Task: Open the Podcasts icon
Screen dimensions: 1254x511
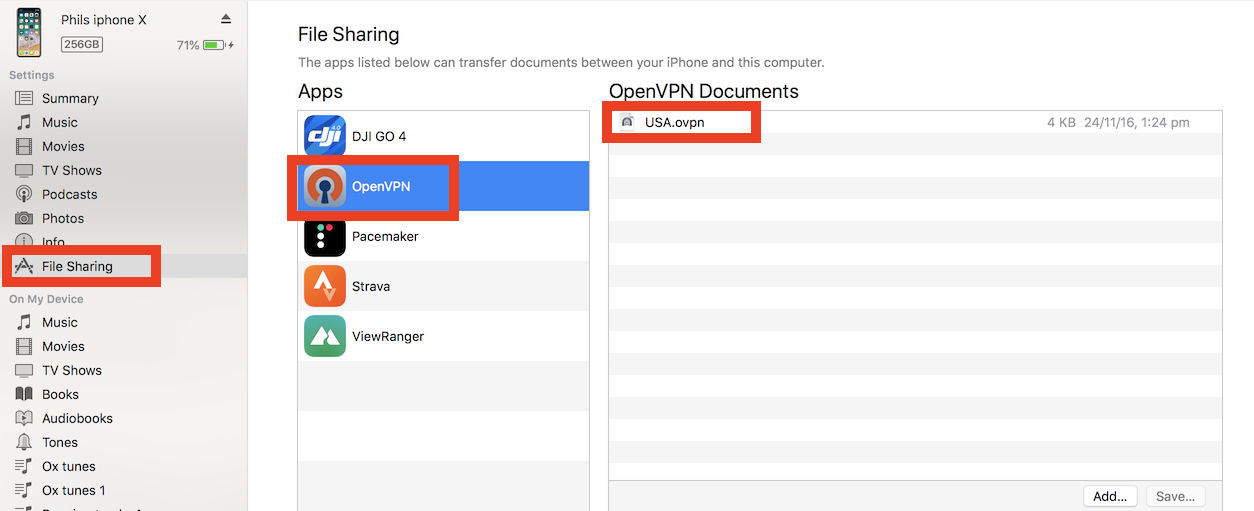Action: point(24,194)
